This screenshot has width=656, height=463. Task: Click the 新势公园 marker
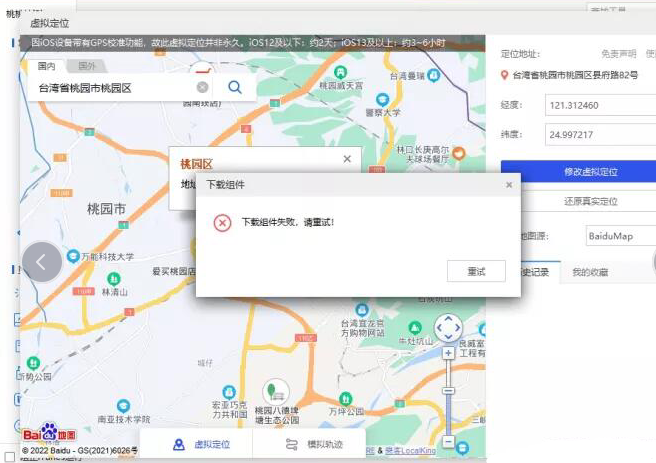pos(33,363)
